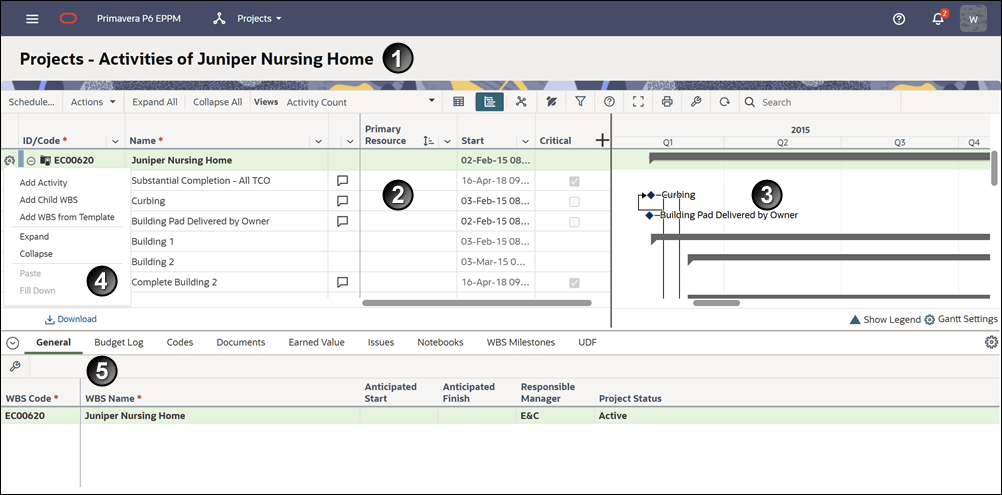1002x495 pixels.
Task: Switch to the Codes tab
Action: pyautogui.click(x=180, y=342)
